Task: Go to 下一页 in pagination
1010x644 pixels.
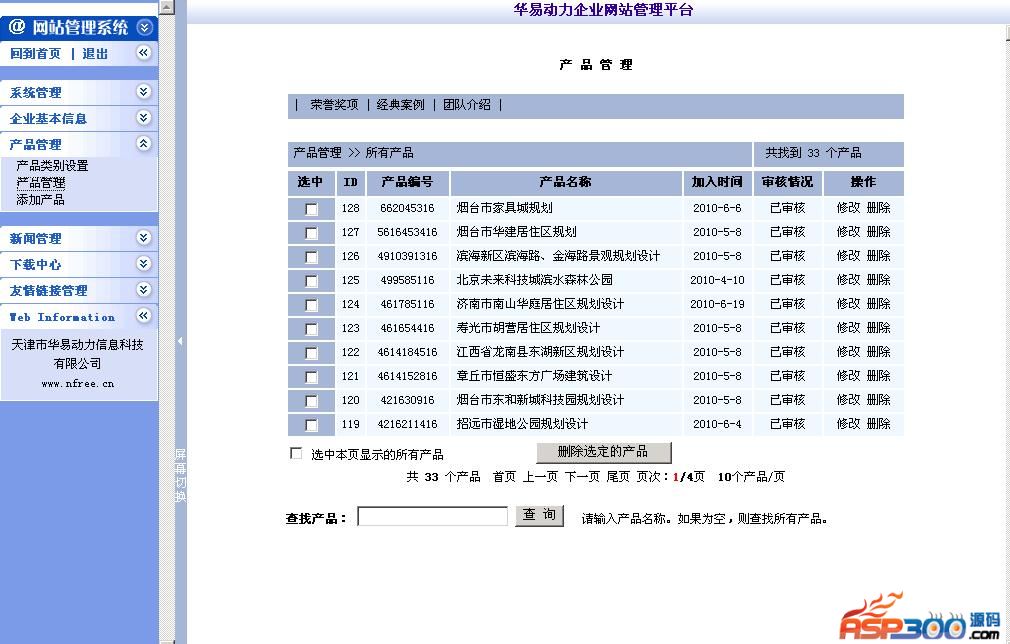Action: [582, 477]
